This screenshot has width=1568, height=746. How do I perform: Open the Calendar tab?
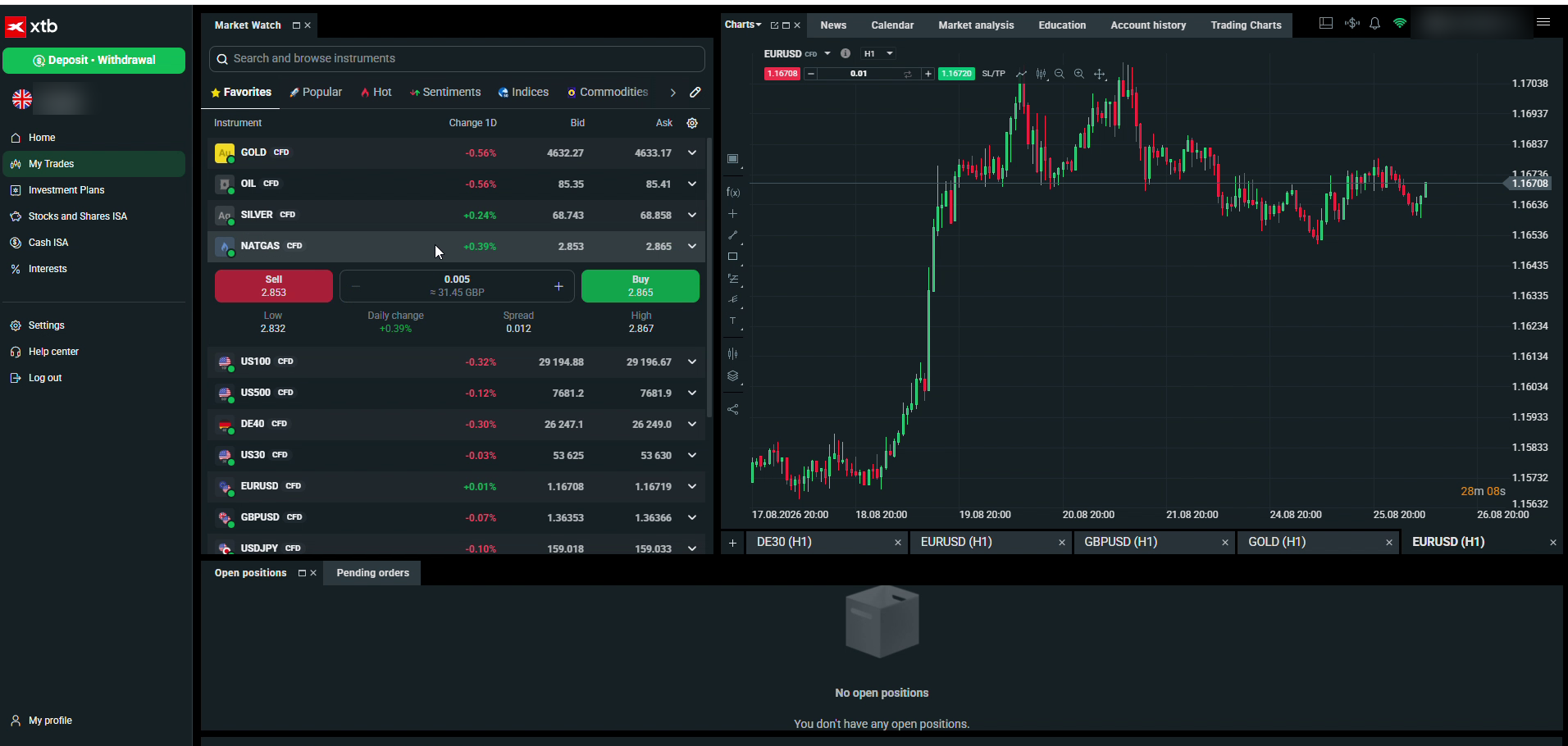click(x=892, y=25)
